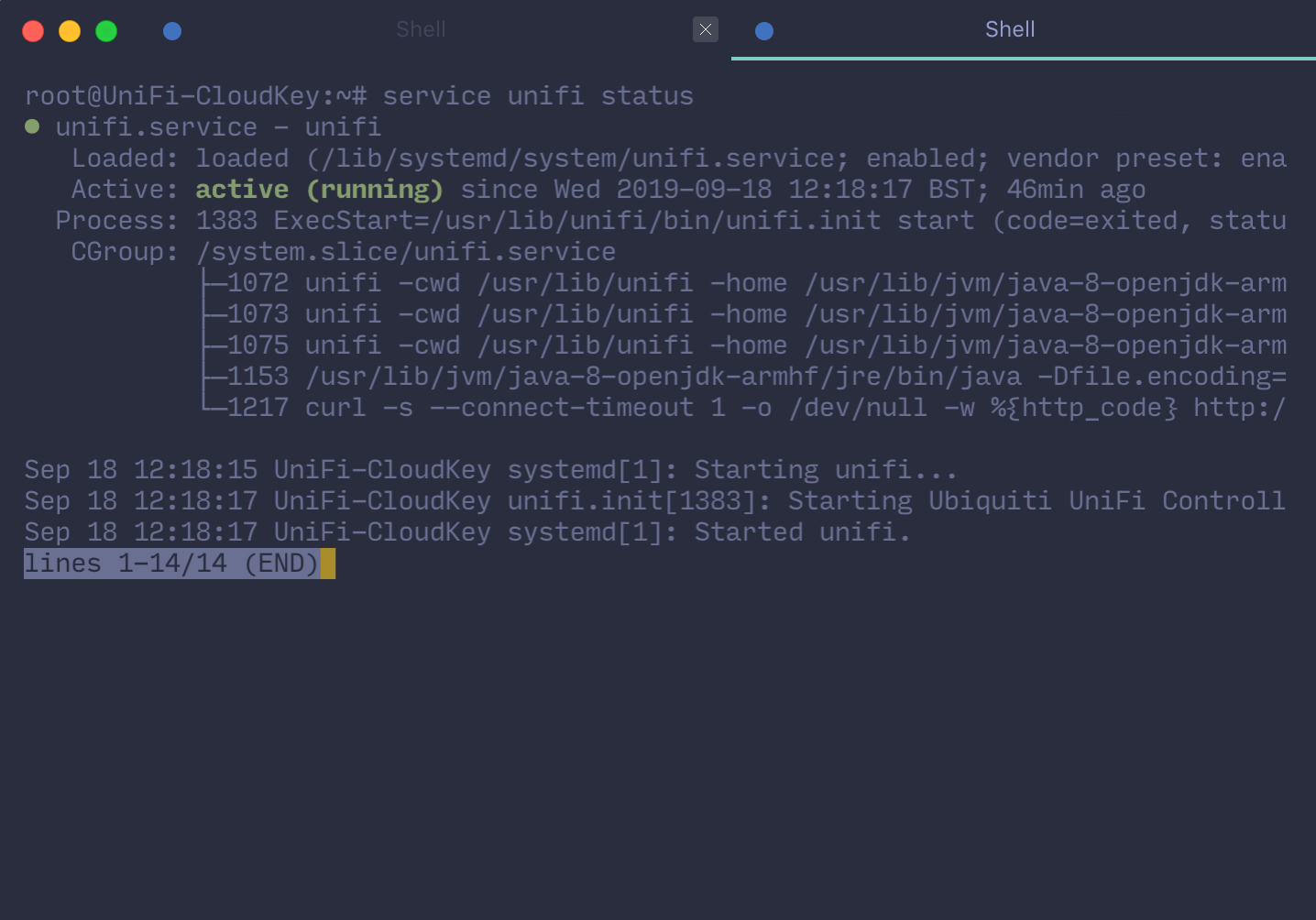
Task: Click the green status dot beside unifi.service
Action: click(32, 126)
